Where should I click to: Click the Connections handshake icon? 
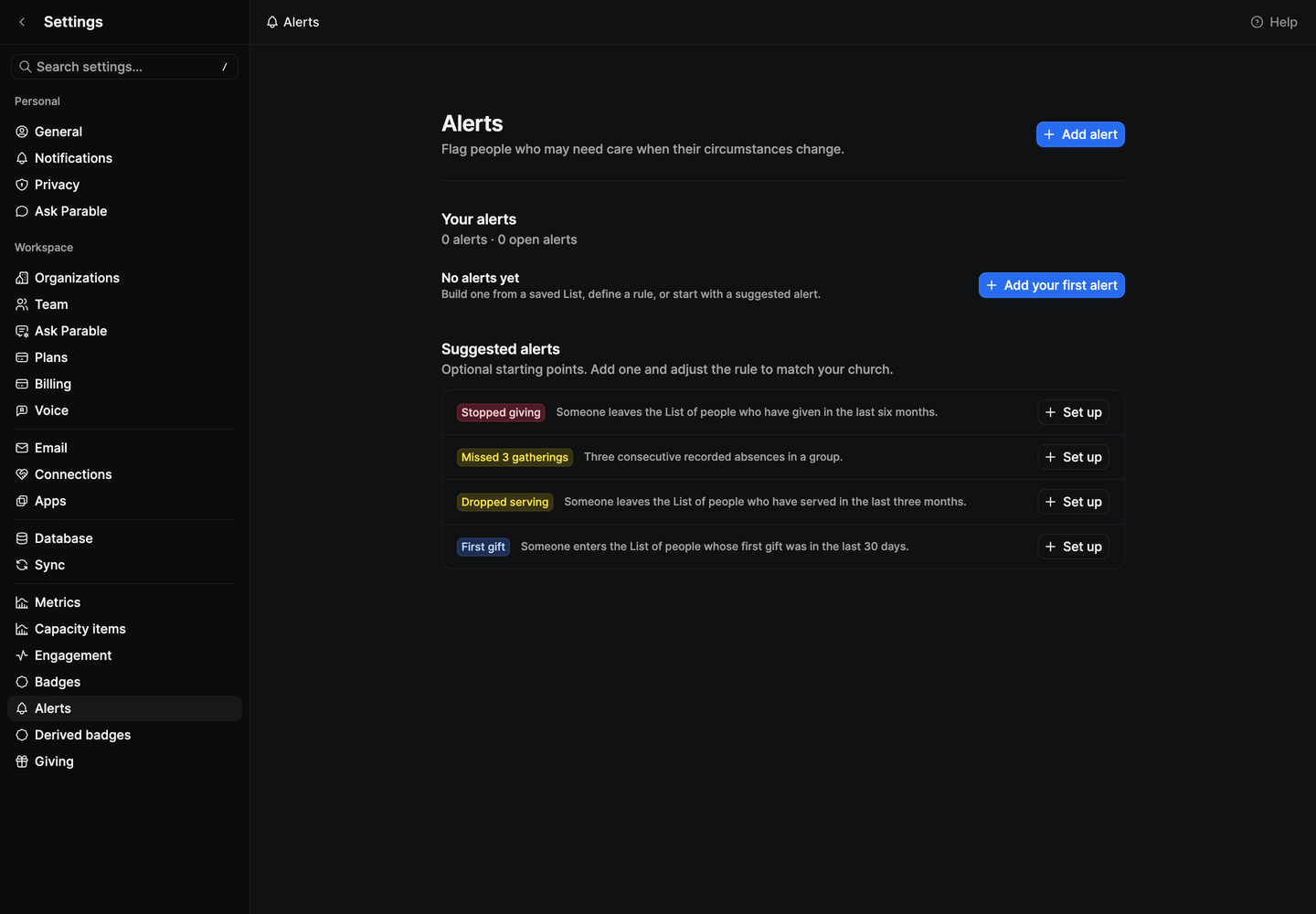pyautogui.click(x=22, y=474)
